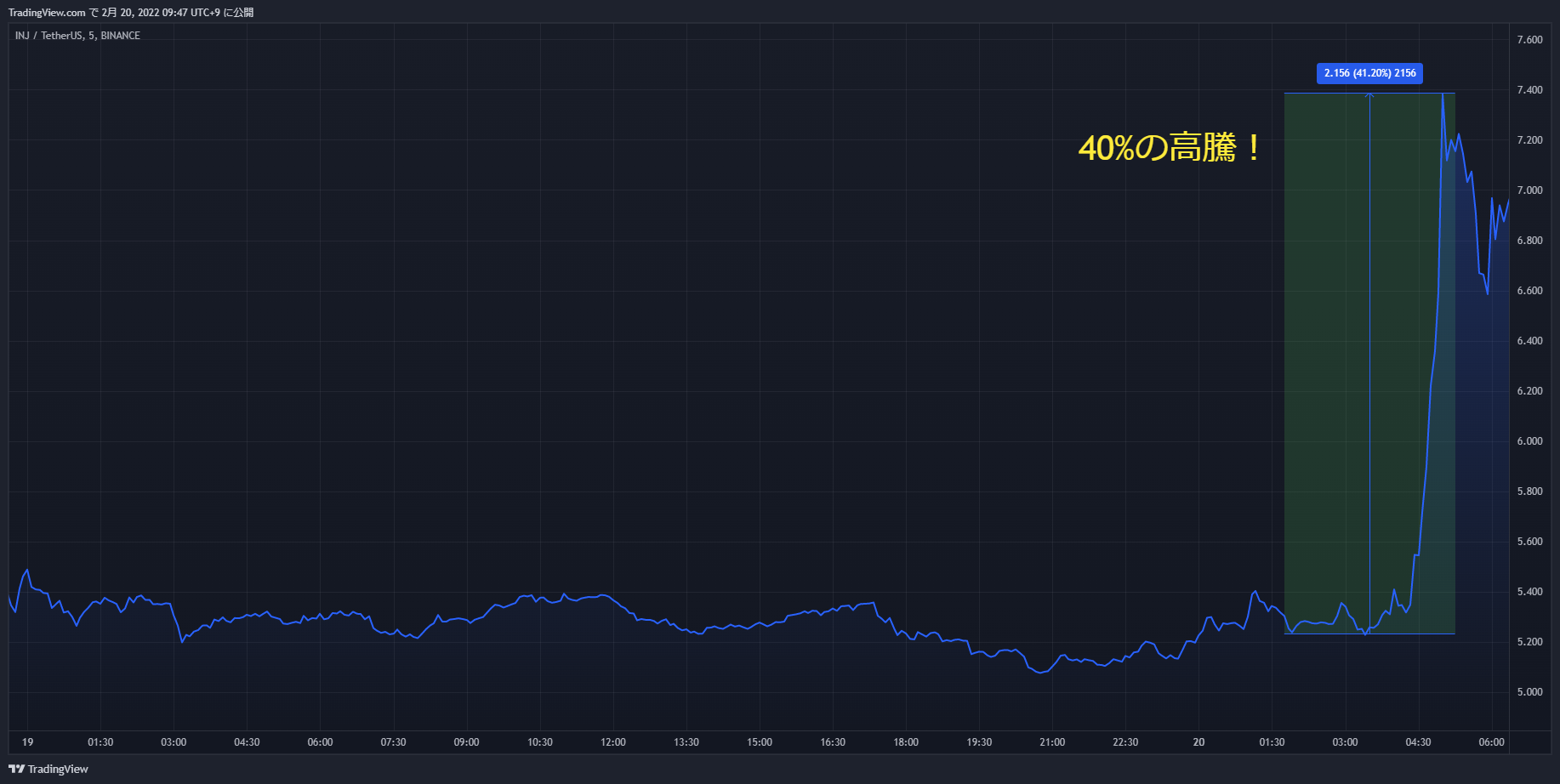
Task: Click the 6.800 price axis label
Action: click(x=1529, y=241)
